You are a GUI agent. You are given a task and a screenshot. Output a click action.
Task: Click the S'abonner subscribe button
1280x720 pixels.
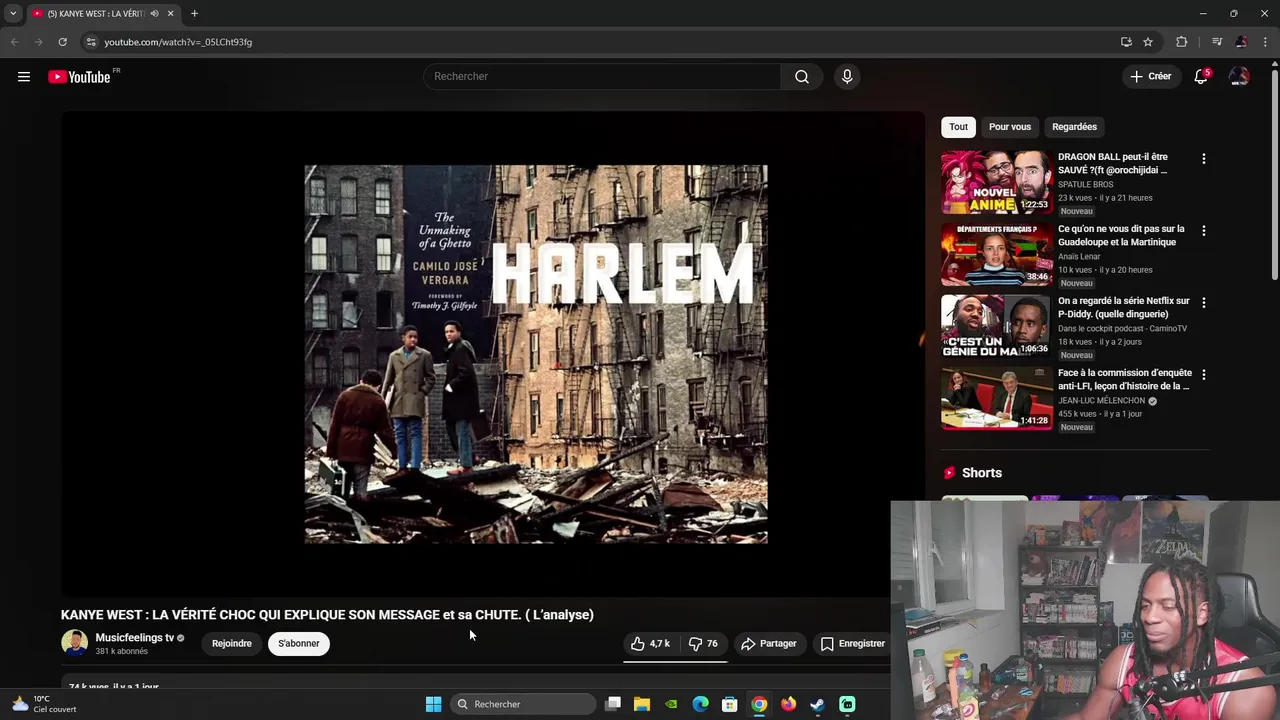299,644
